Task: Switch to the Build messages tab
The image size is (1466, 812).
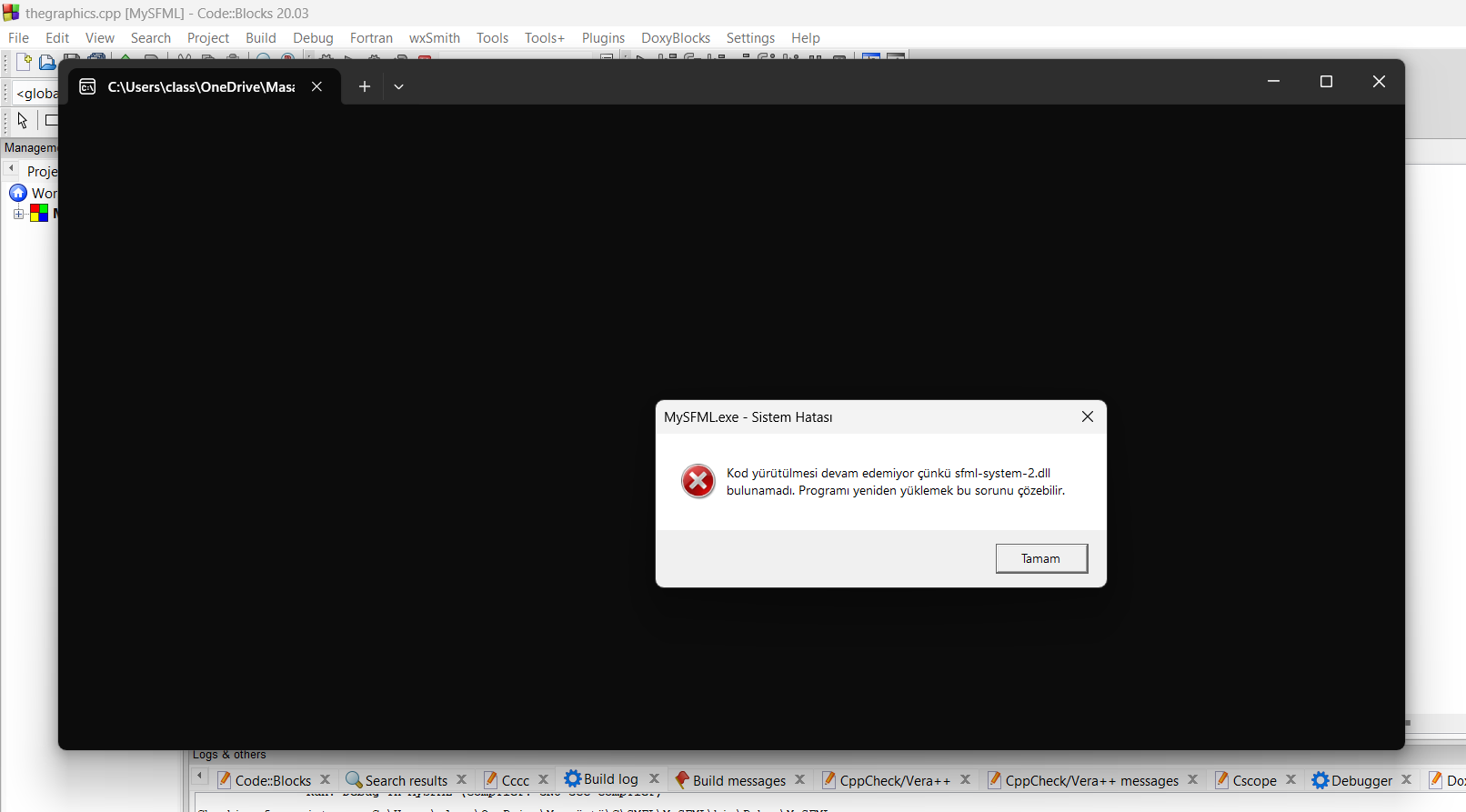Action: 739,780
